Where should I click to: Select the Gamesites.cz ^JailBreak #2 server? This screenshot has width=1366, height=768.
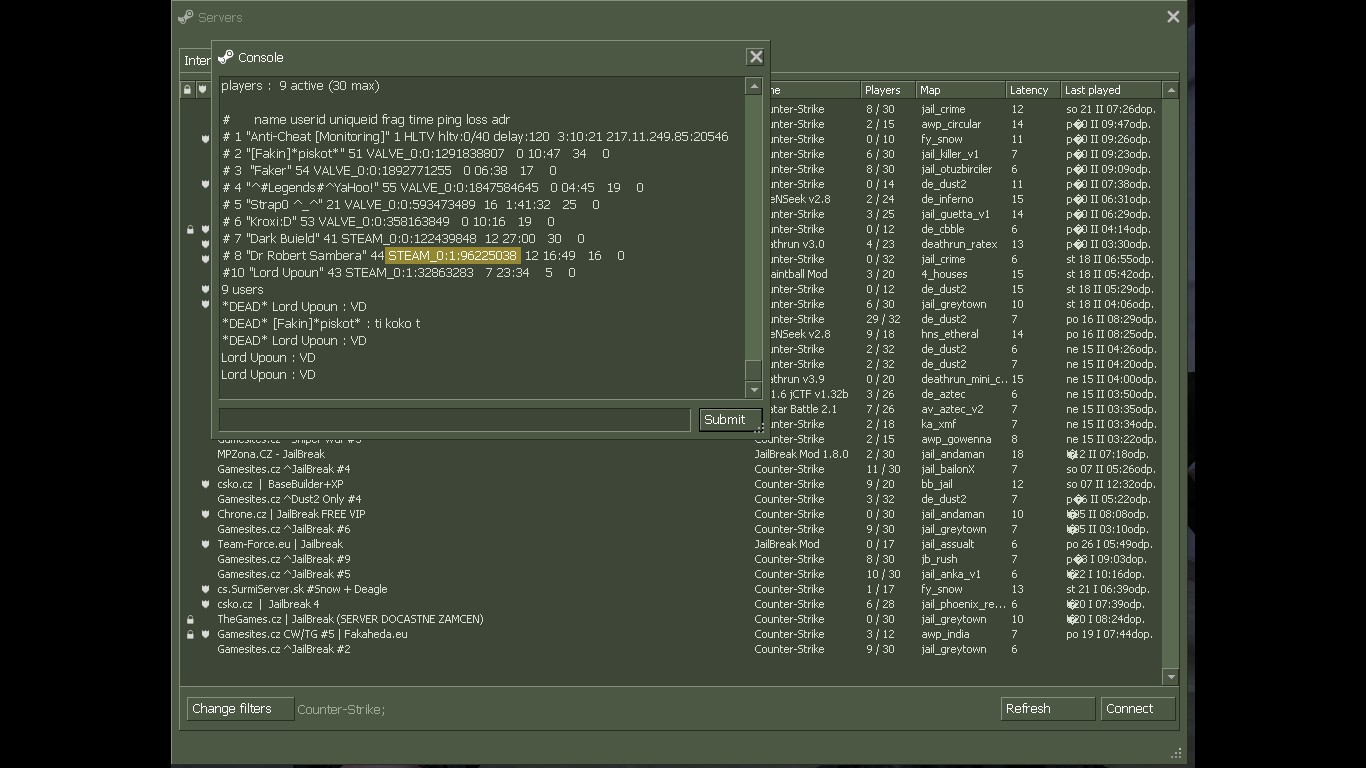[x=671, y=649]
